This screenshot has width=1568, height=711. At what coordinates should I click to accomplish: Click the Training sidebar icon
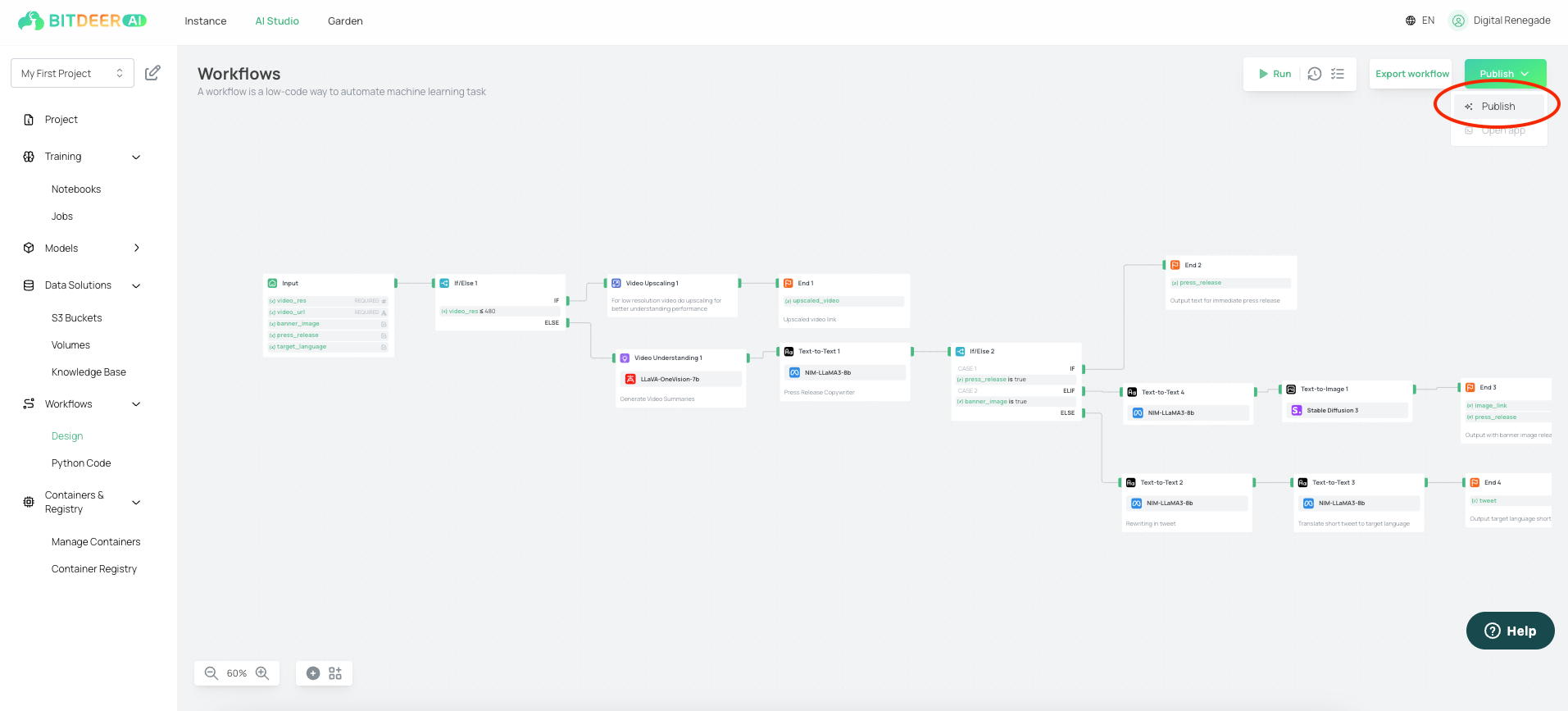pyautogui.click(x=29, y=157)
